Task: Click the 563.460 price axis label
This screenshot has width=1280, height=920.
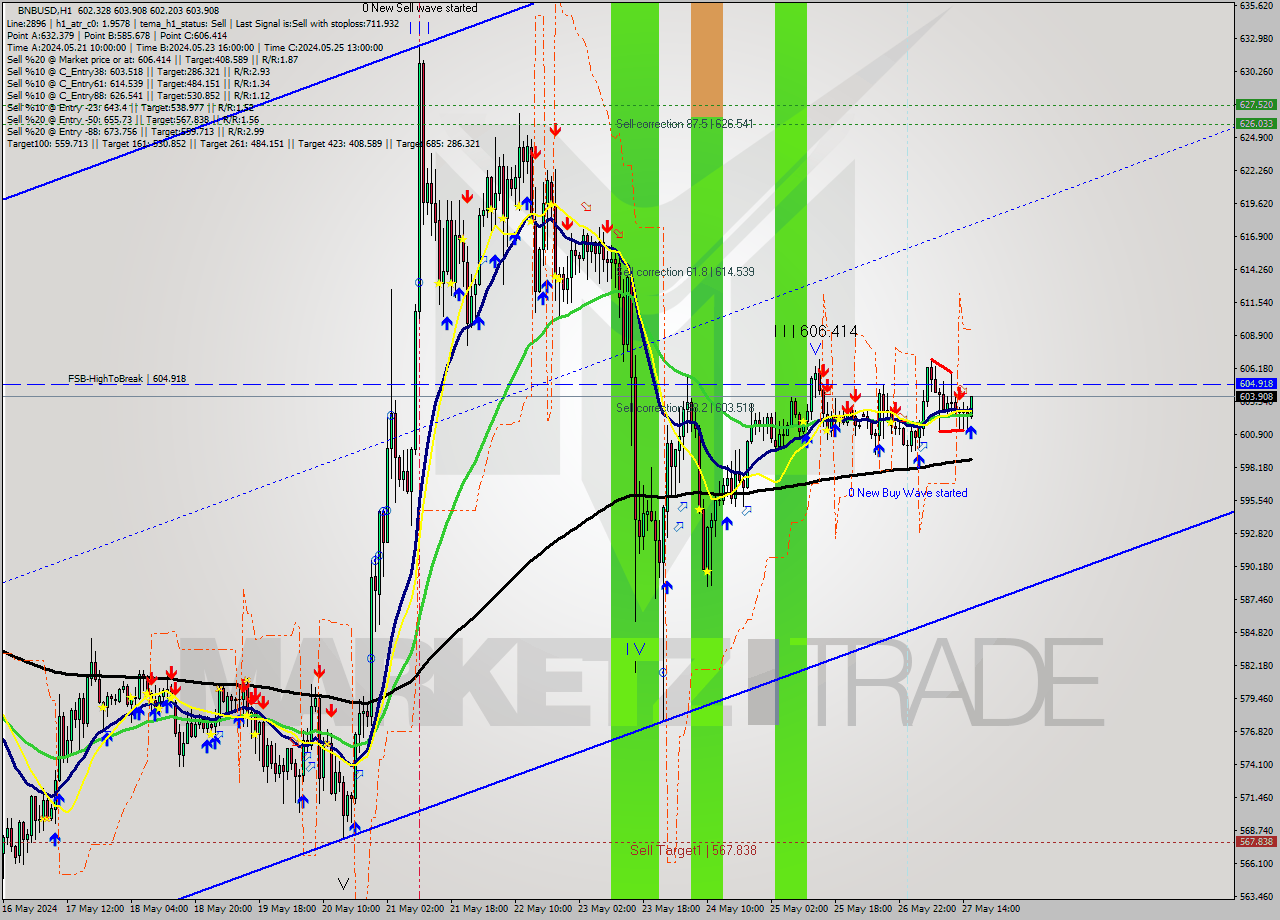Action: (1255, 896)
